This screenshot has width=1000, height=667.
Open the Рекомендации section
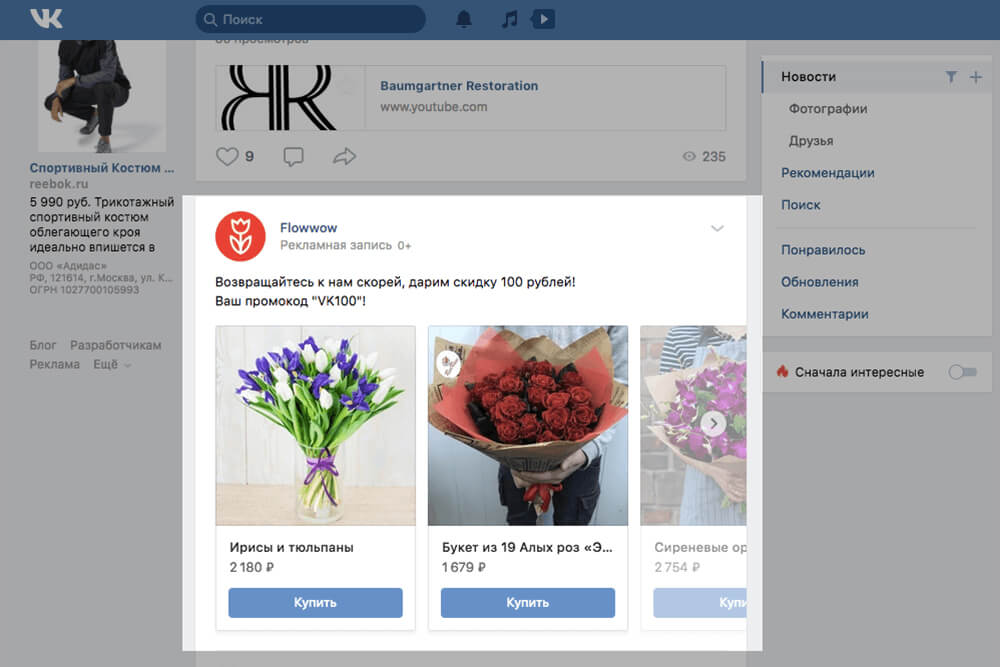click(x=828, y=173)
